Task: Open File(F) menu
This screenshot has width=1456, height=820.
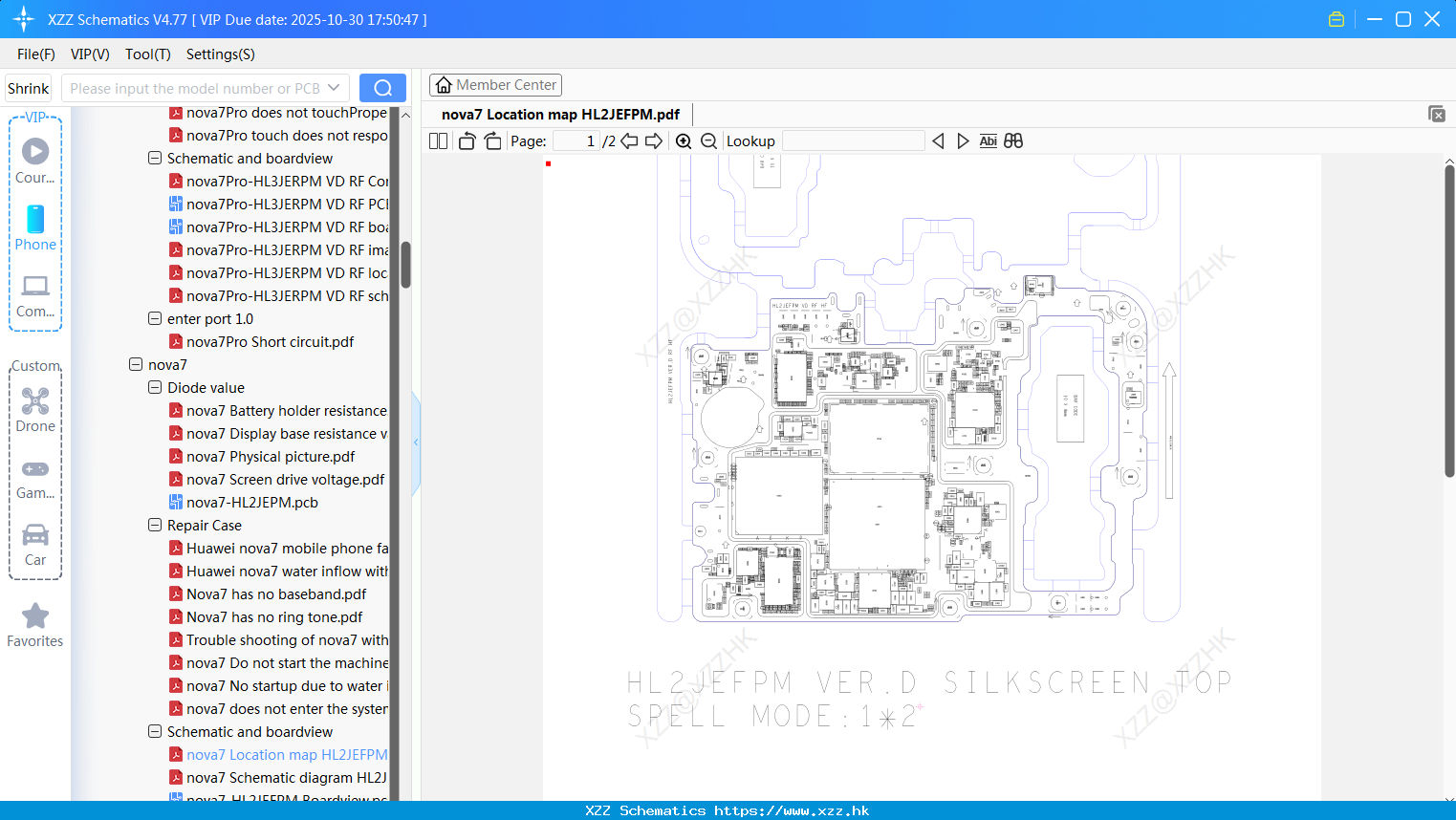Action: 36,54
